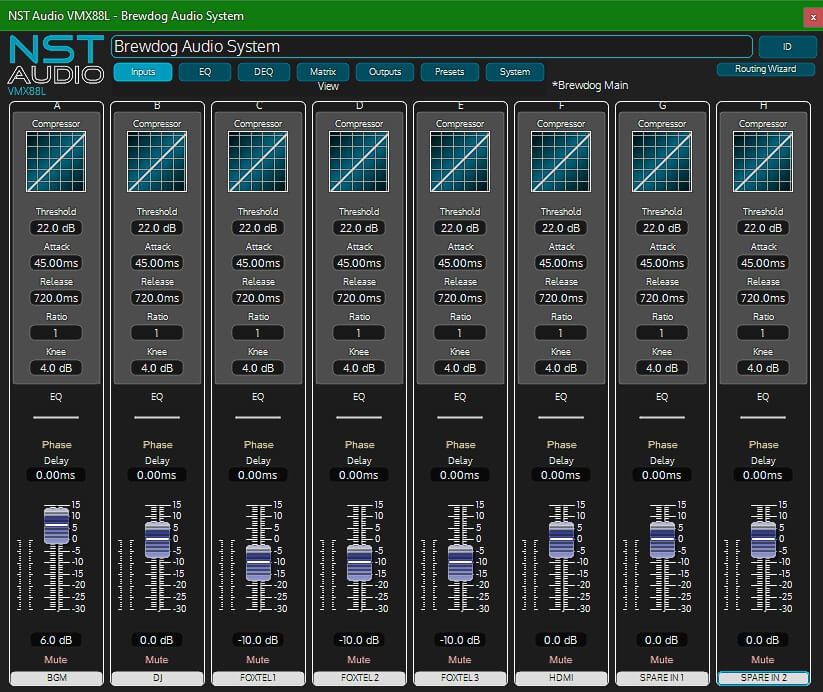Select the DJ channel gain fader

click(157, 540)
